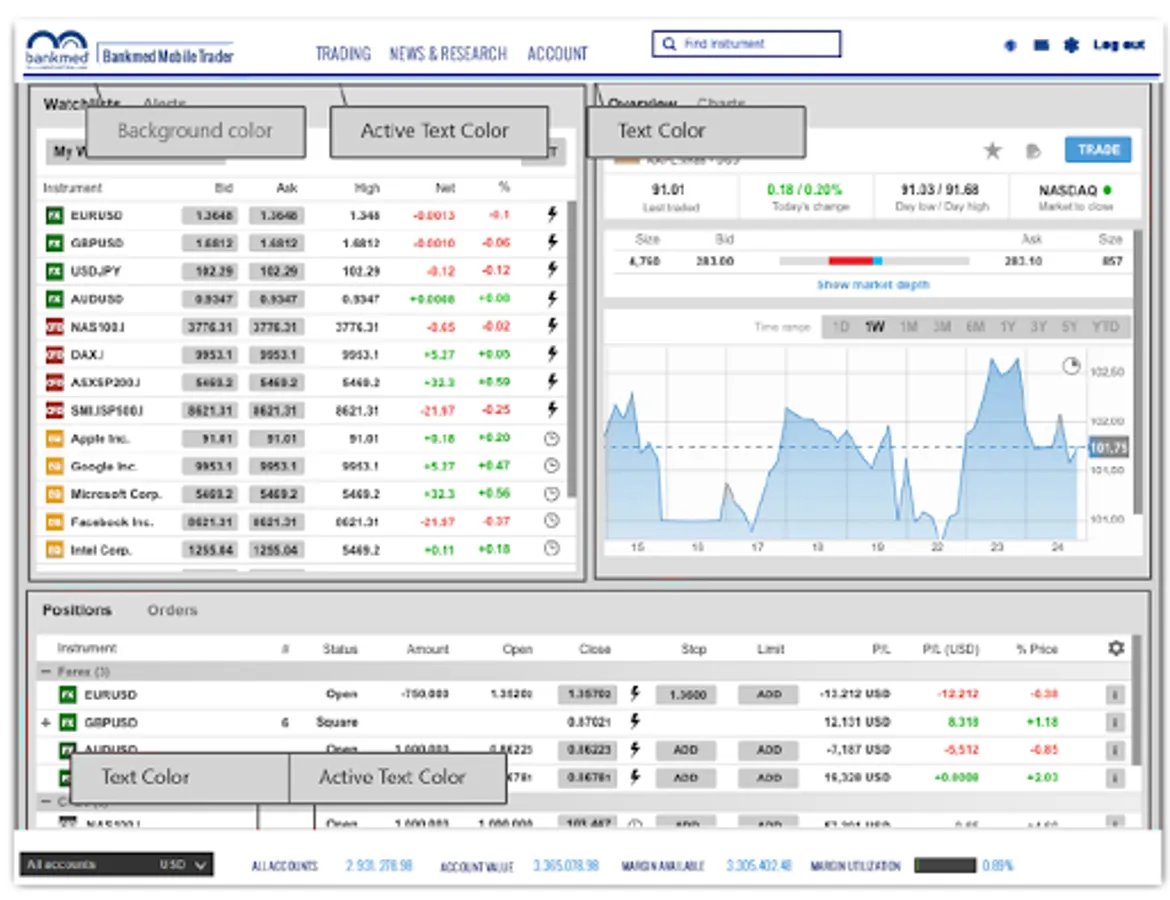The image size is (1170, 900).
Task: Click the blue TRADE button
Action: click(x=1098, y=150)
